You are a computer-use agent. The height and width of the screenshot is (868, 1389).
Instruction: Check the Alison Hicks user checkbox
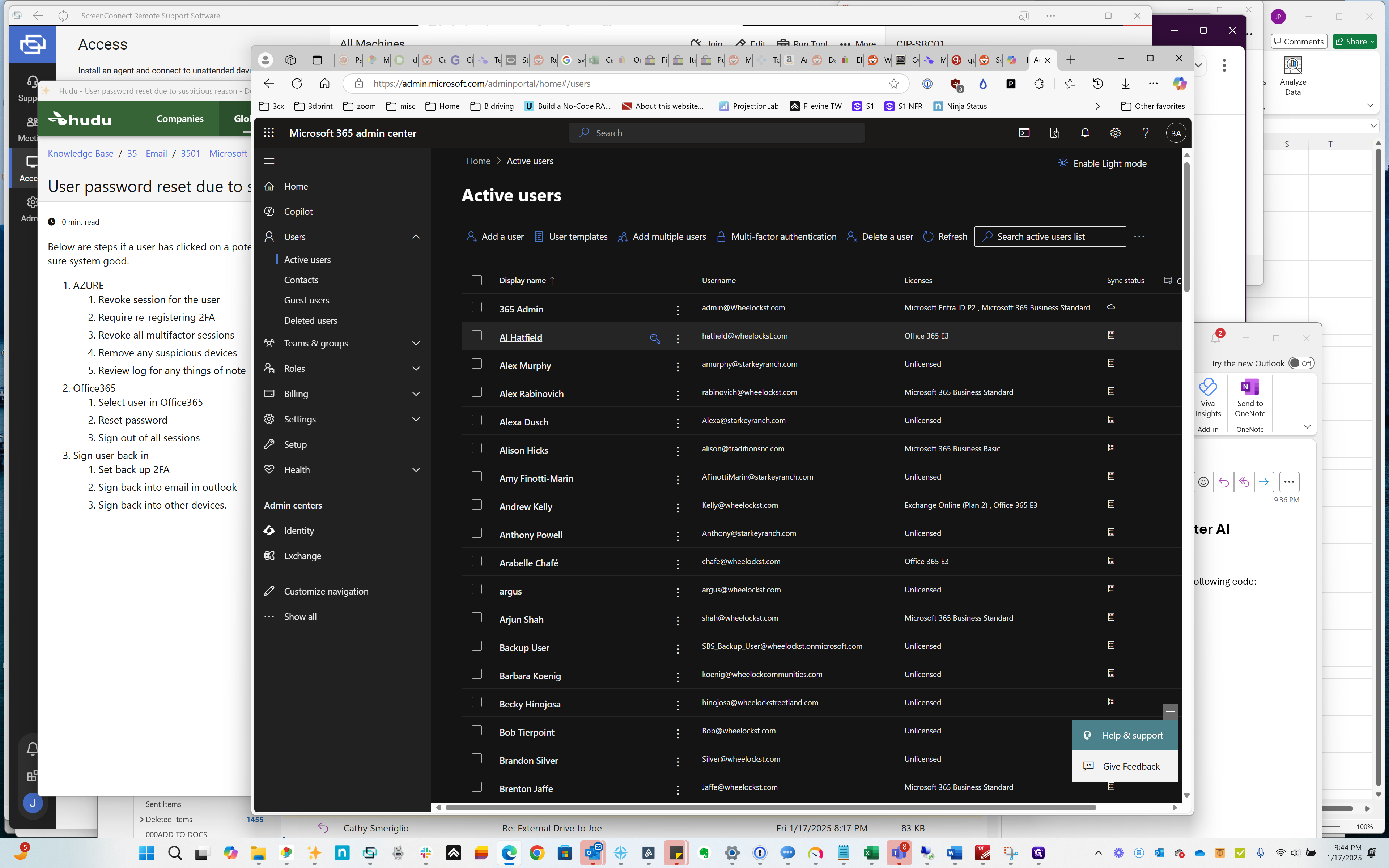(x=476, y=448)
